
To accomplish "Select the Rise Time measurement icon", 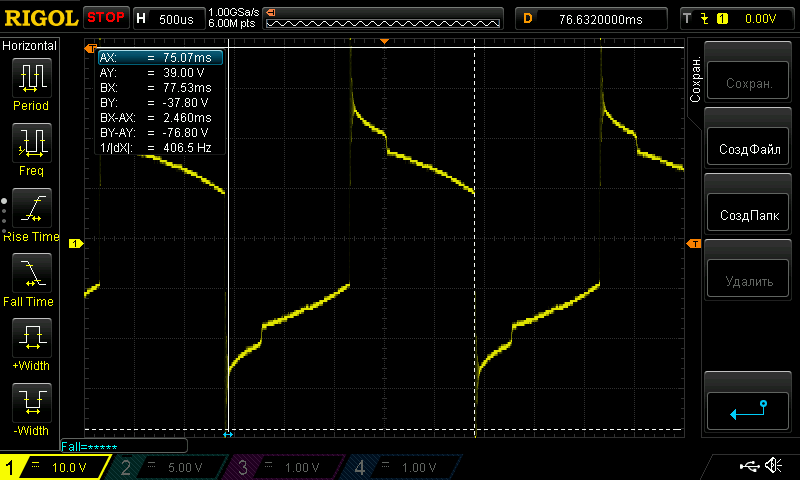I will (32, 208).
